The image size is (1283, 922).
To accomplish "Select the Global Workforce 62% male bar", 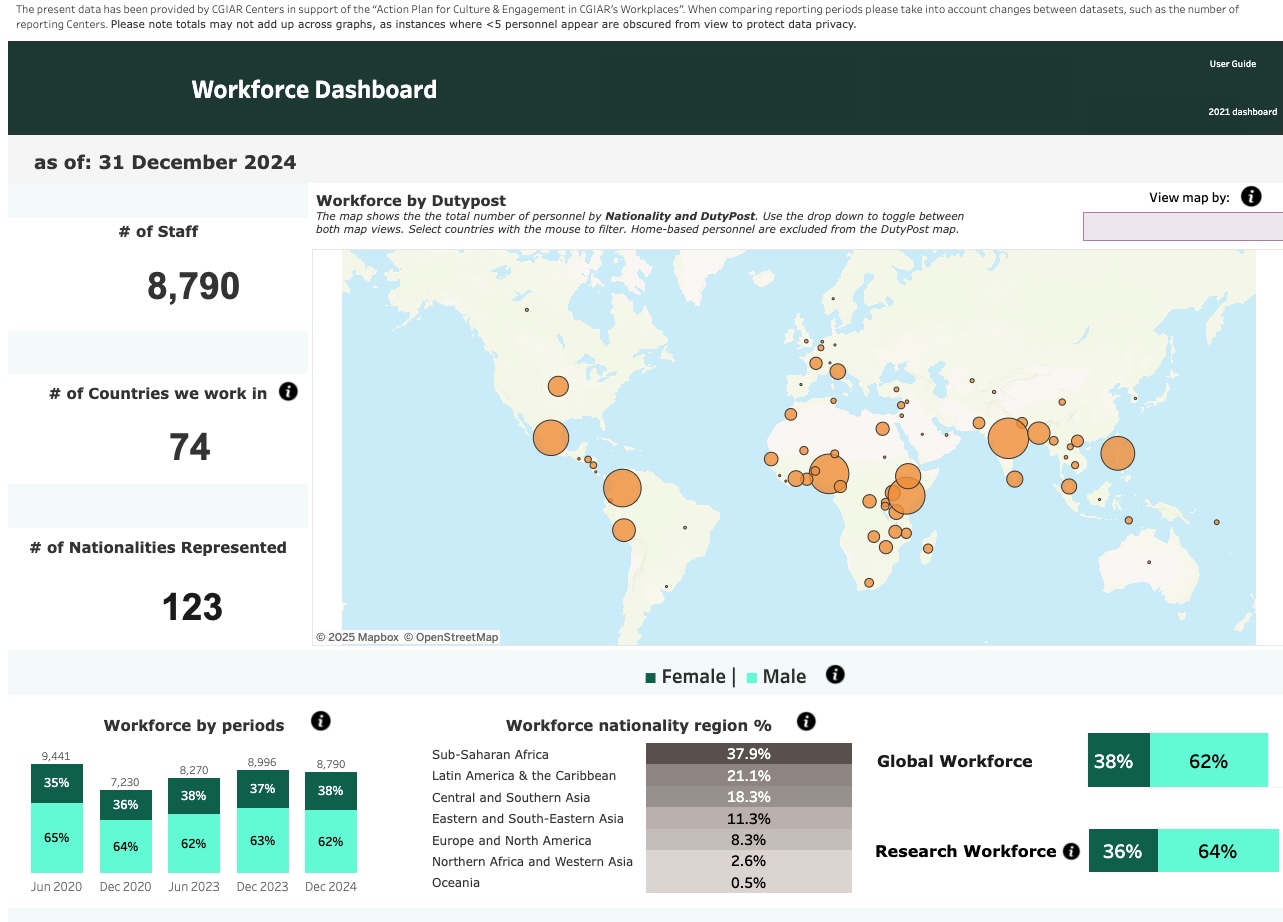I will coord(1208,761).
